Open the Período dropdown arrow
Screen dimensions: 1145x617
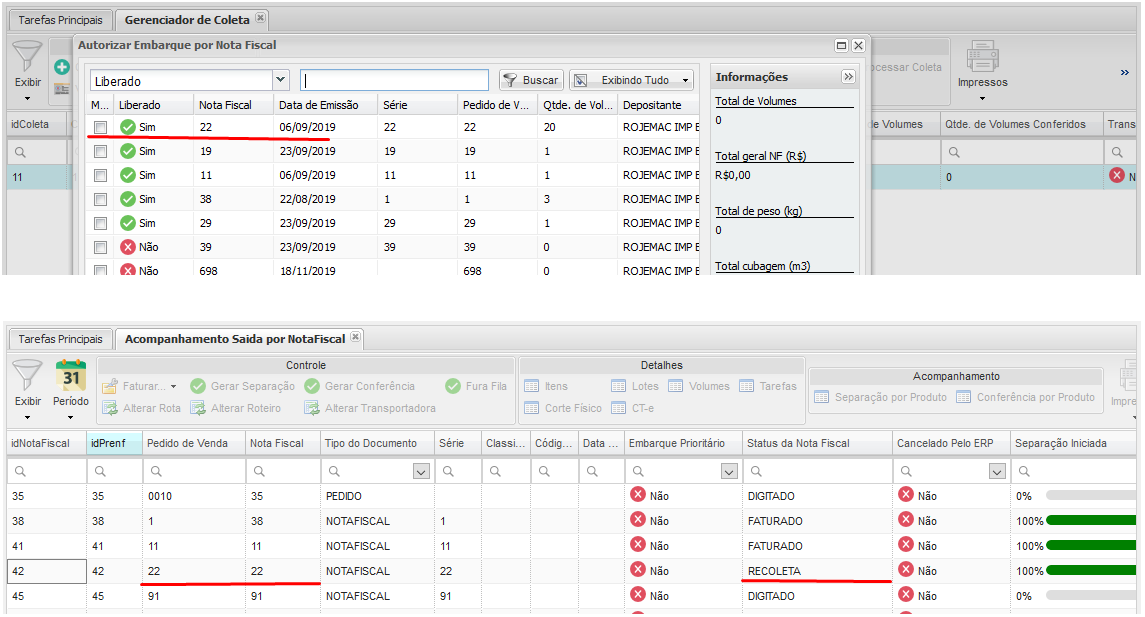point(71,418)
